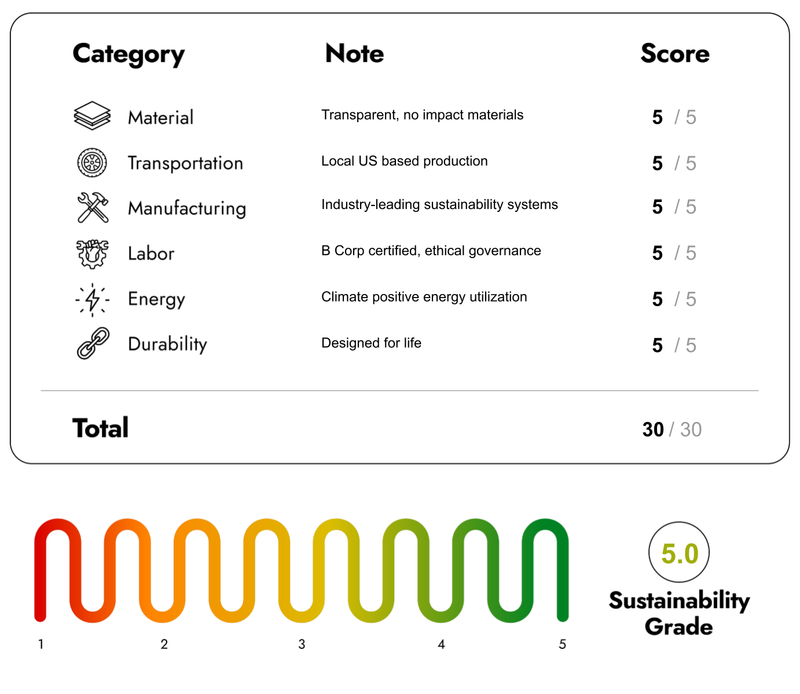This screenshot has width=800, height=694.
Task: Click the Transportation tire icon
Action: pyautogui.click(x=92, y=163)
